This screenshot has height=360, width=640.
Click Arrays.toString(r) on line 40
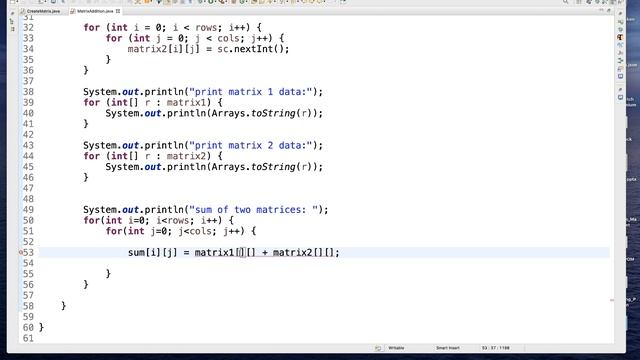[x=261, y=113]
